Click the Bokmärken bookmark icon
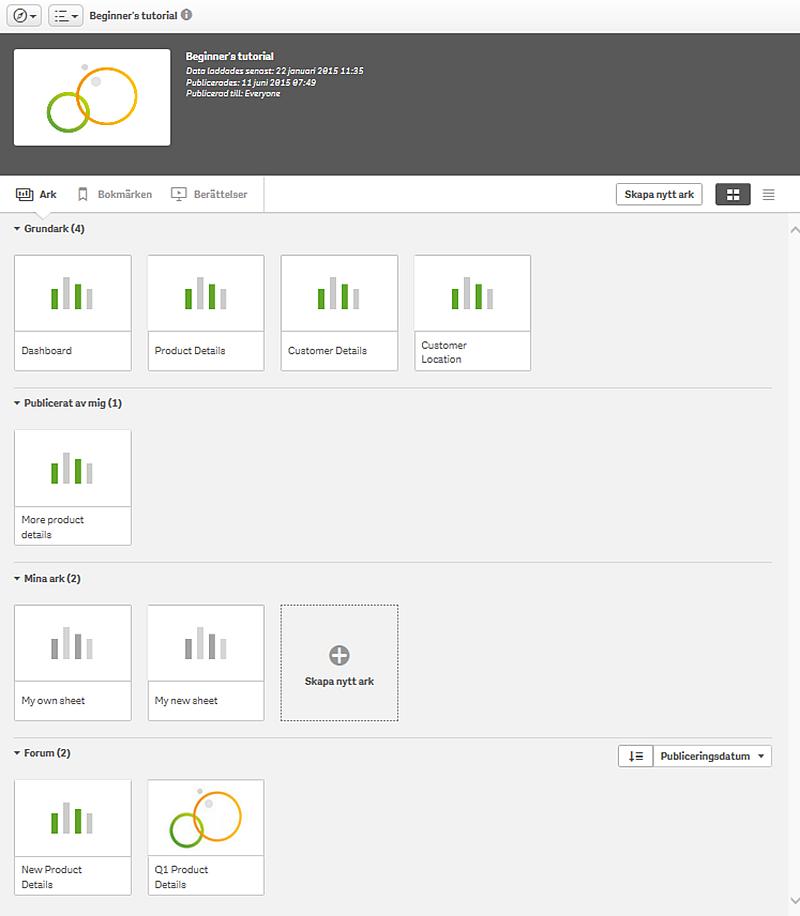800x916 pixels. (83, 194)
